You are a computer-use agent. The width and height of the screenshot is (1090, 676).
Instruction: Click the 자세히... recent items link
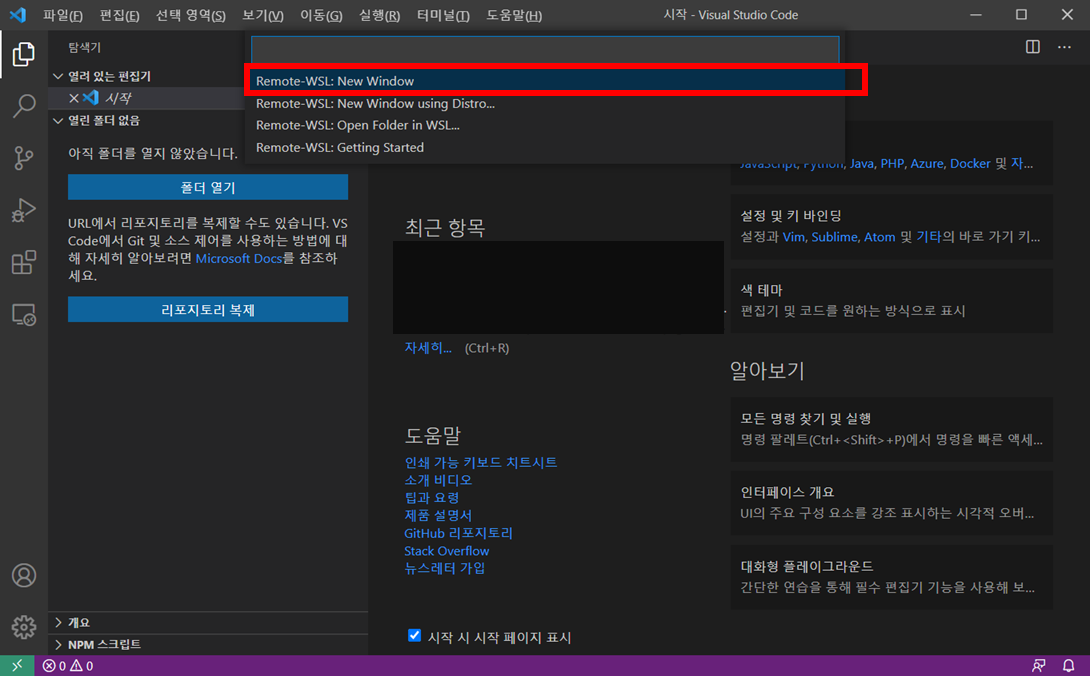tap(428, 348)
